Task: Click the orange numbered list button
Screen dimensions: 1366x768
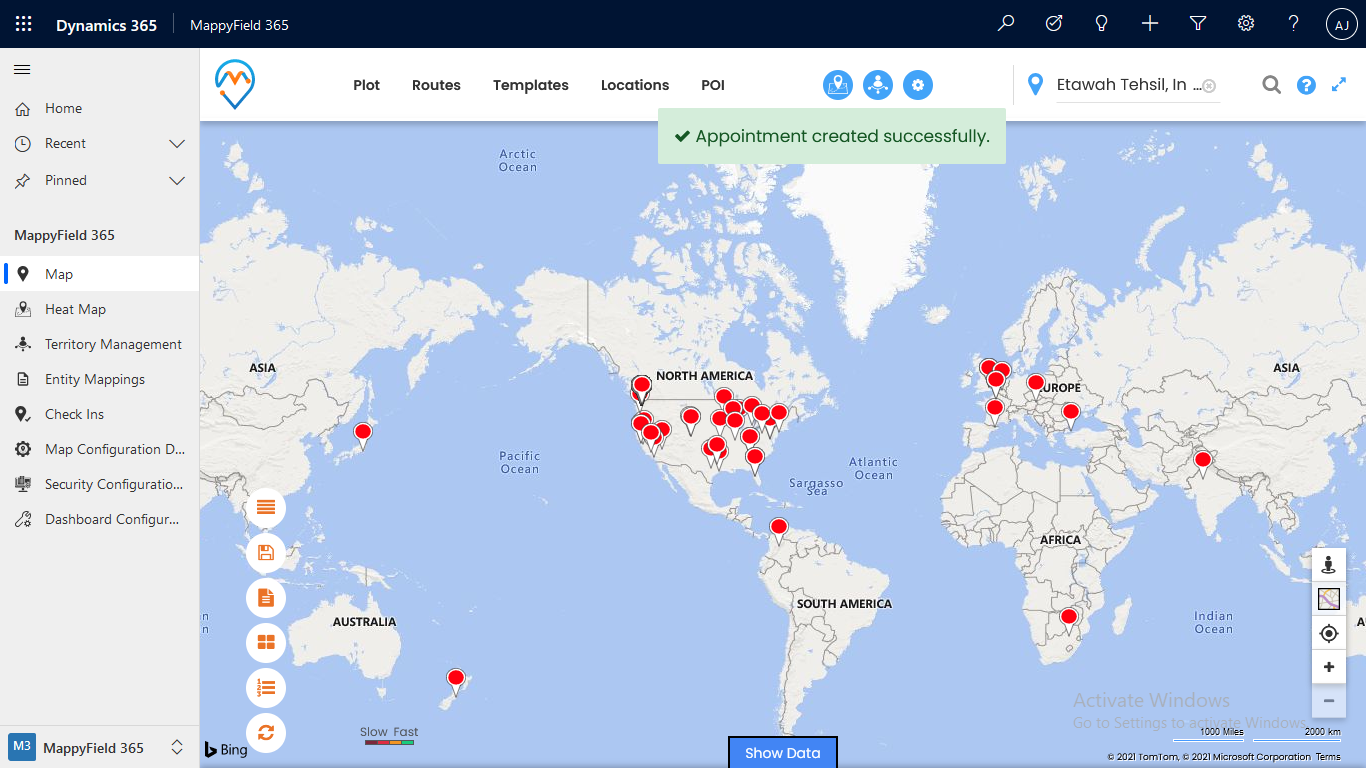Action: tap(266, 688)
